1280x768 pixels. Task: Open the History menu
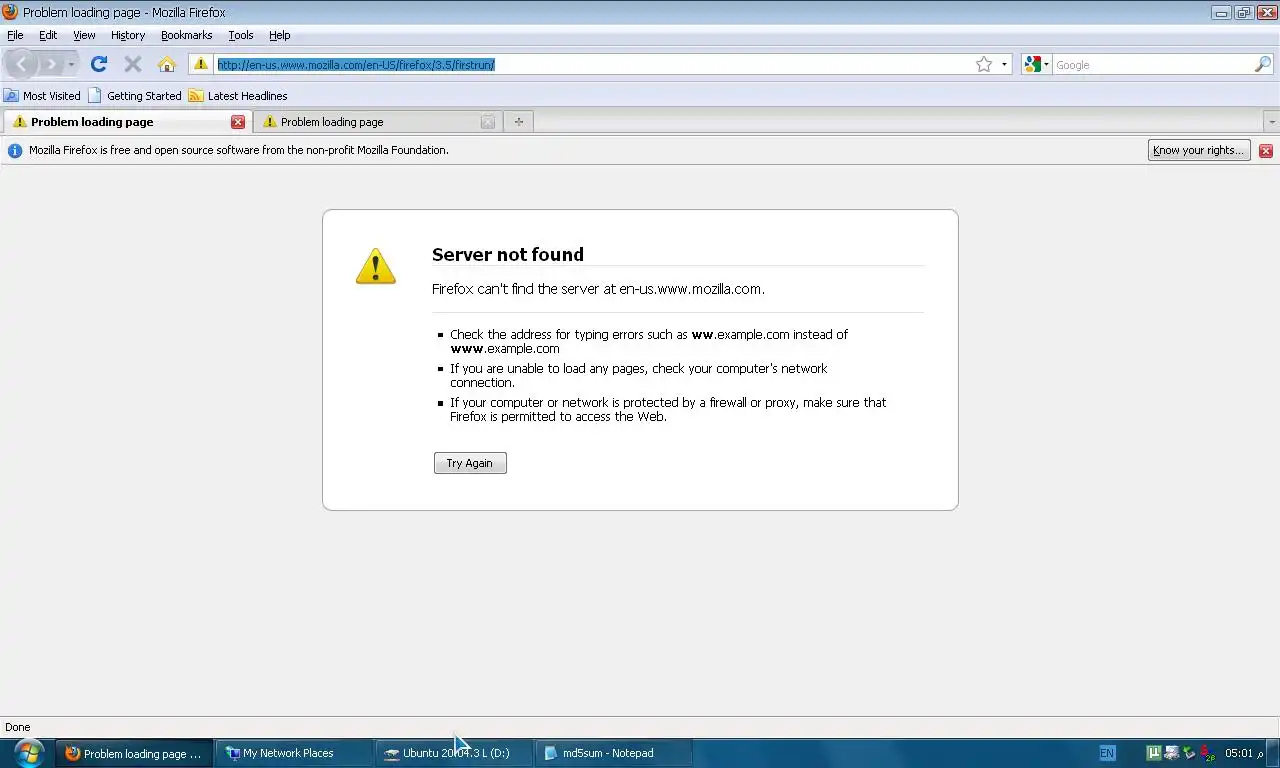pyautogui.click(x=128, y=35)
